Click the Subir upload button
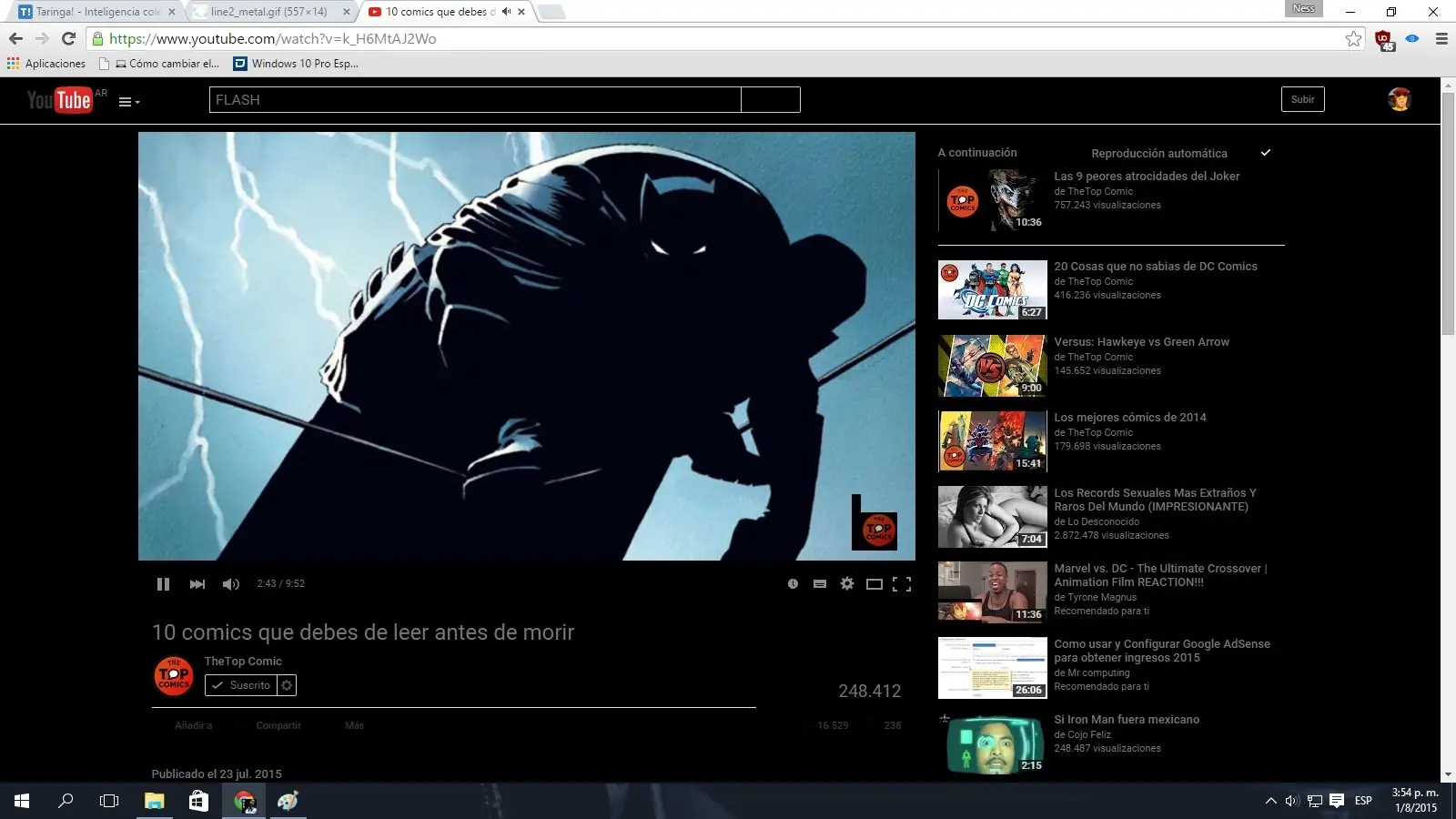 [x=1302, y=99]
